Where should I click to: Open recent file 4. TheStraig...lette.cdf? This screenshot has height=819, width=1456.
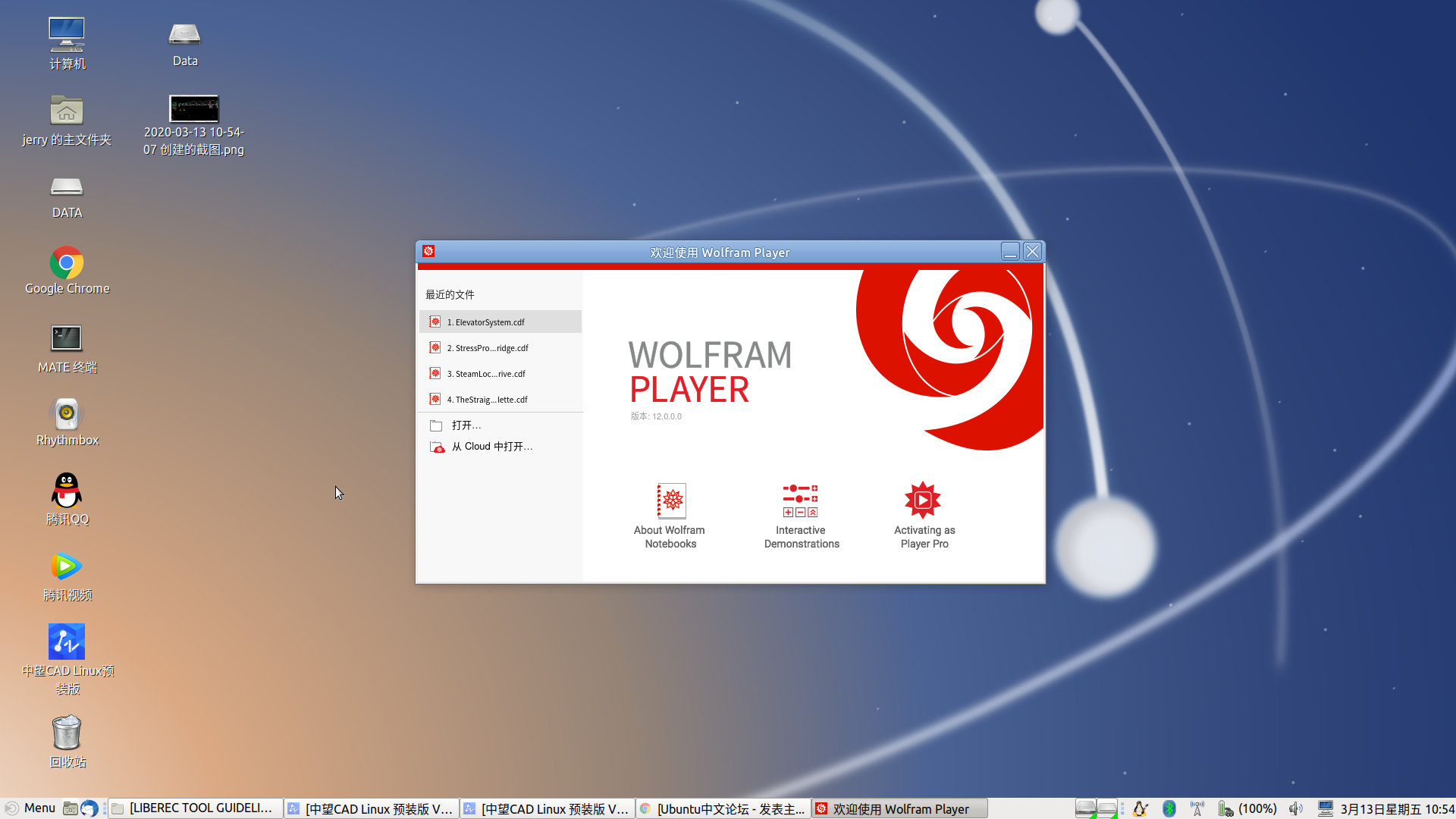coord(500,400)
